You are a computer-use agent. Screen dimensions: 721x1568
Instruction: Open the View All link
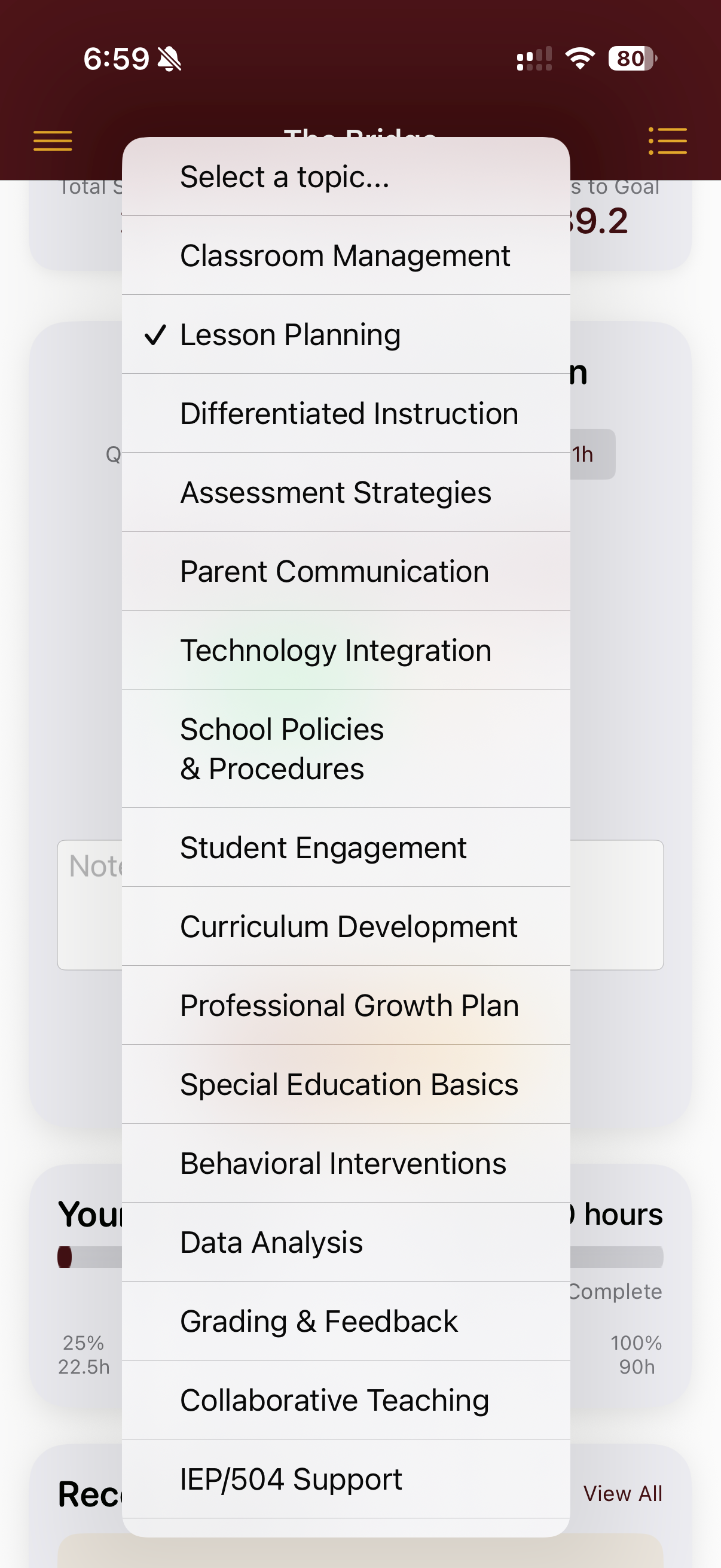click(622, 1494)
